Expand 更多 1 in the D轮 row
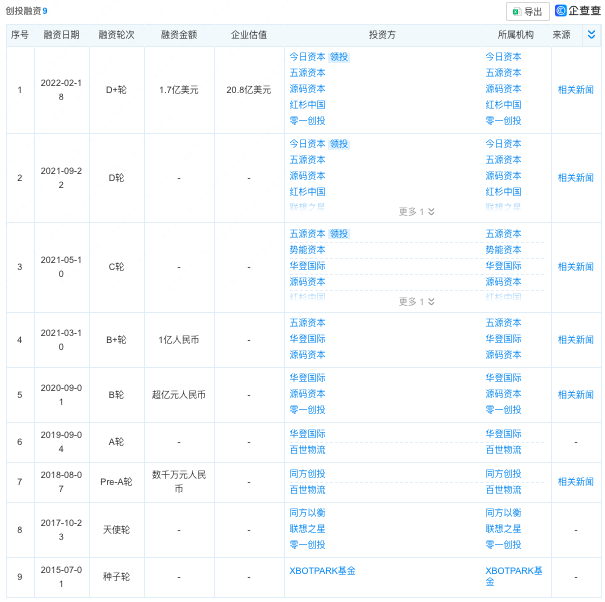This screenshot has height=602, width=605. [x=416, y=211]
